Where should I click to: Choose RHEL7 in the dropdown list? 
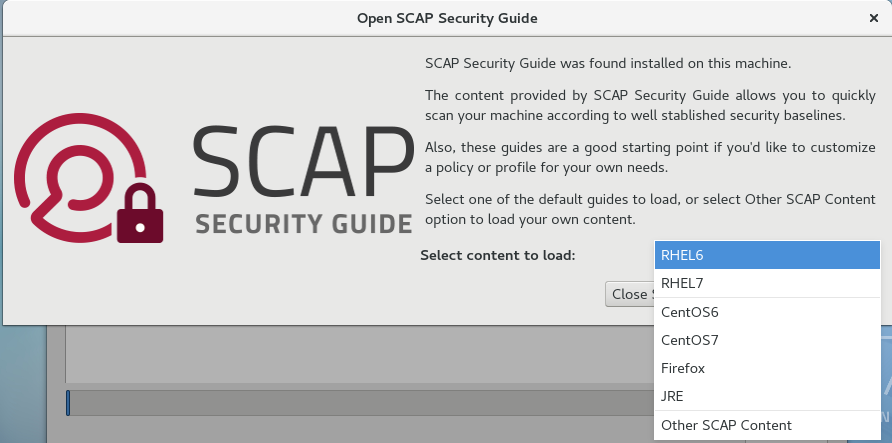coord(767,283)
